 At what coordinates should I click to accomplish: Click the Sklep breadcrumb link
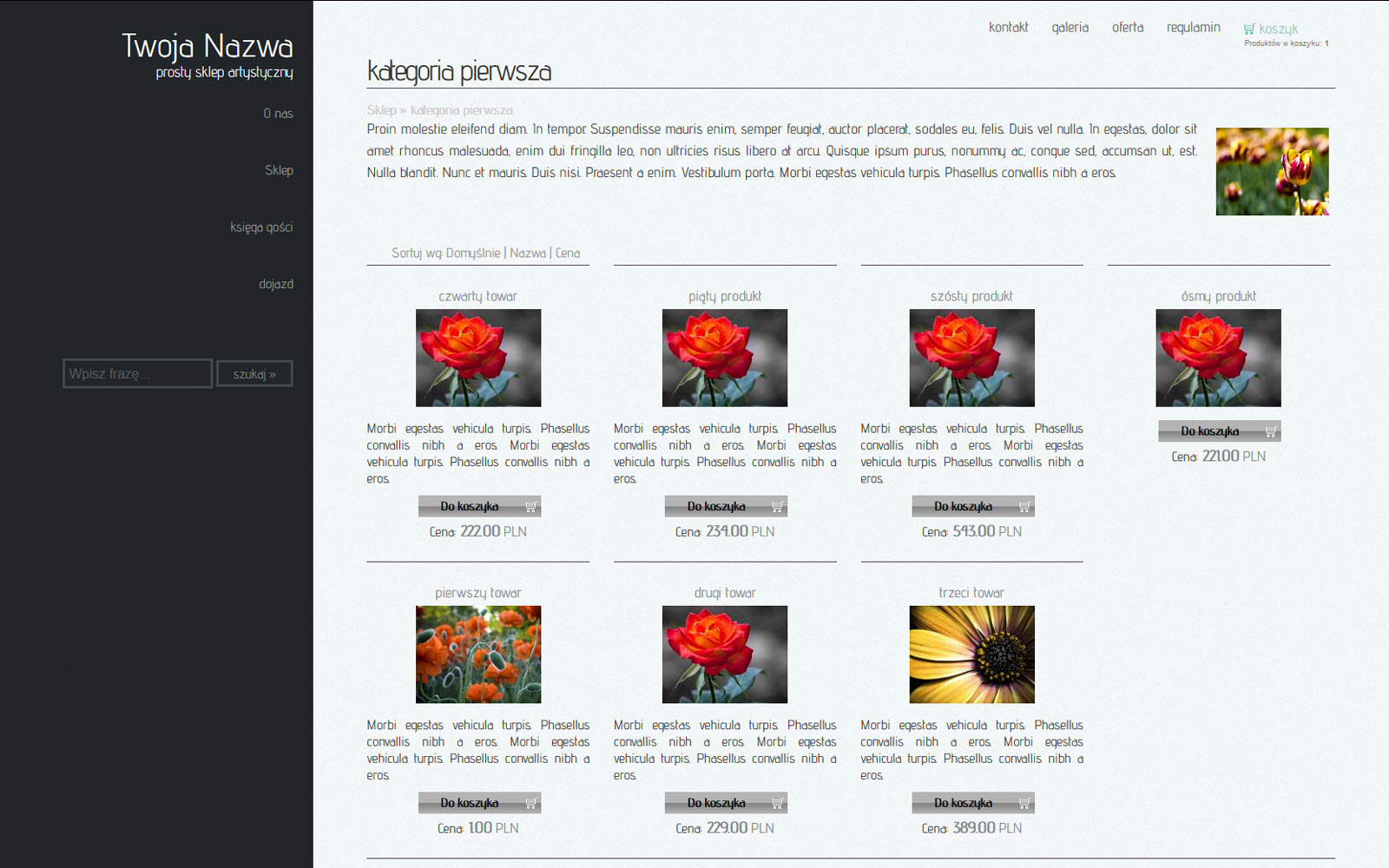pyautogui.click(x=380, y=110)
